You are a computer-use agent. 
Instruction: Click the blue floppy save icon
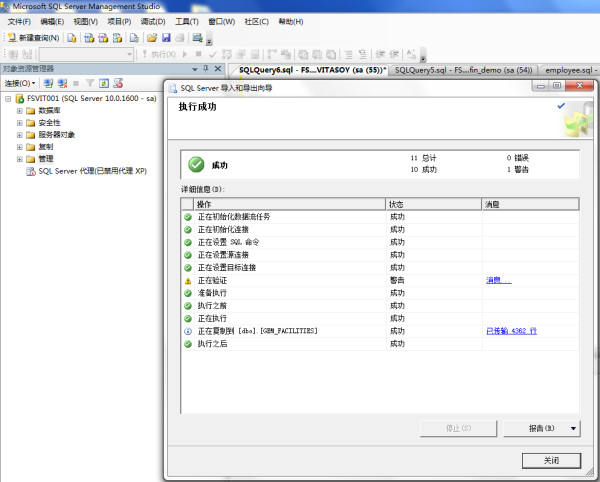tap(166, 37)
